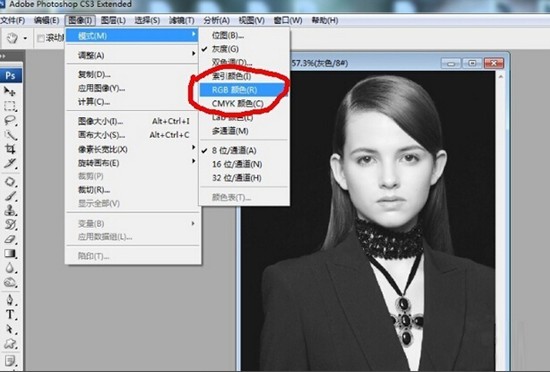Open the 选择(S) menu

point(147,20)
